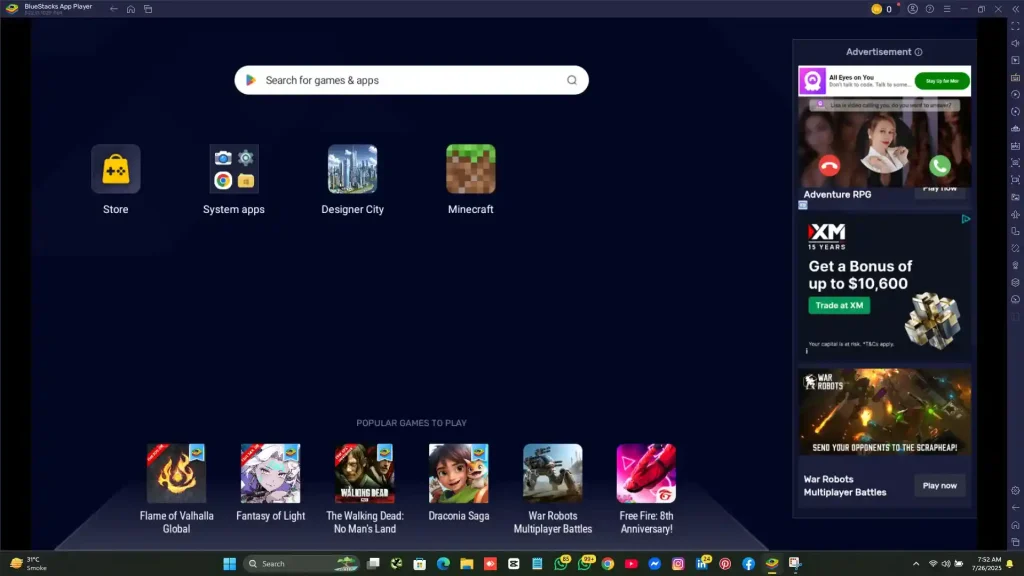Click the red decline call button in ad
1024x576 pixels.
click(829, 166)
